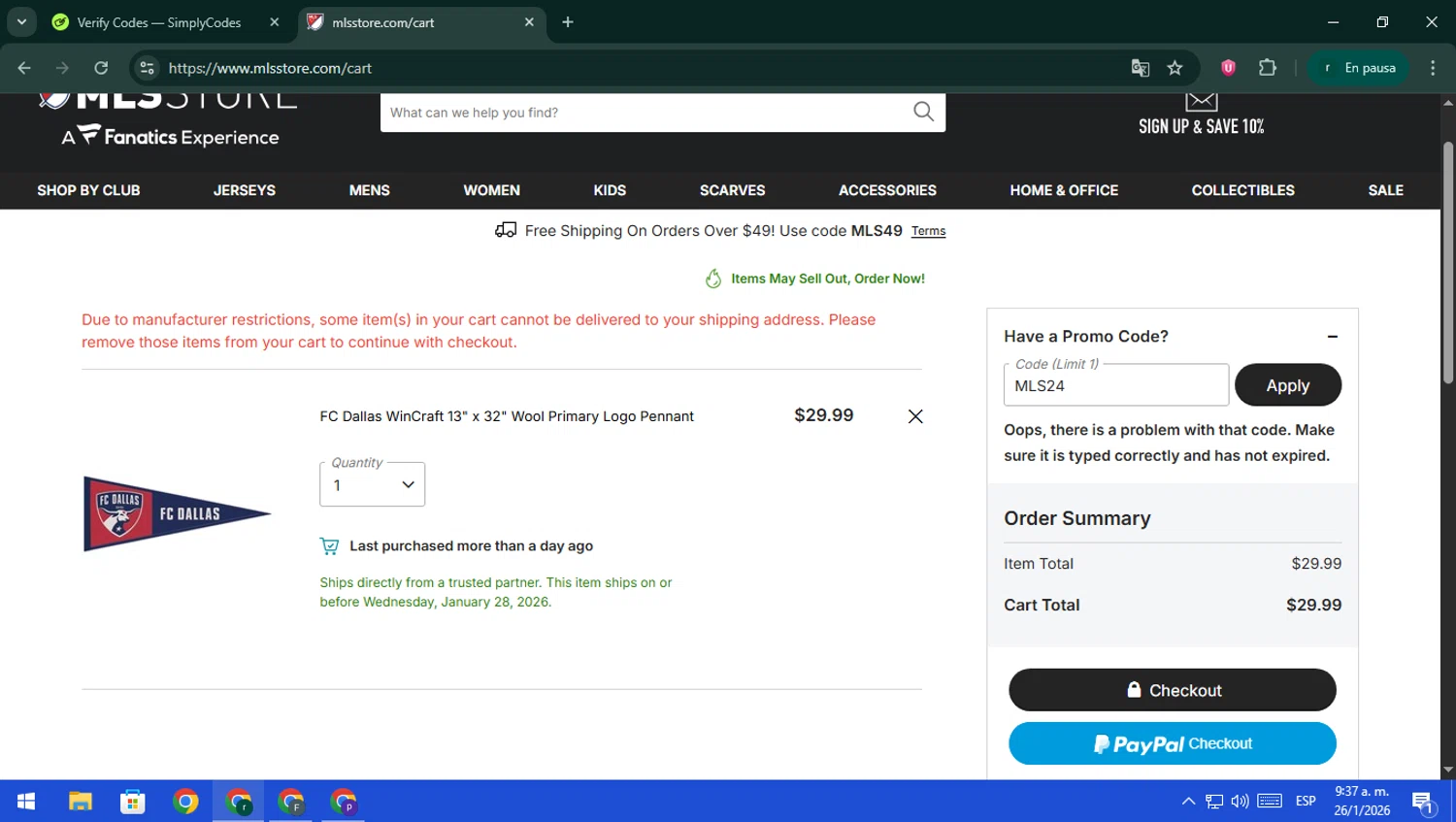Image resolution: width=1456 pixels, height=822 pixels.
Task: Open the Mens menu
Action: pyautogui.click(x=370, y=190)
